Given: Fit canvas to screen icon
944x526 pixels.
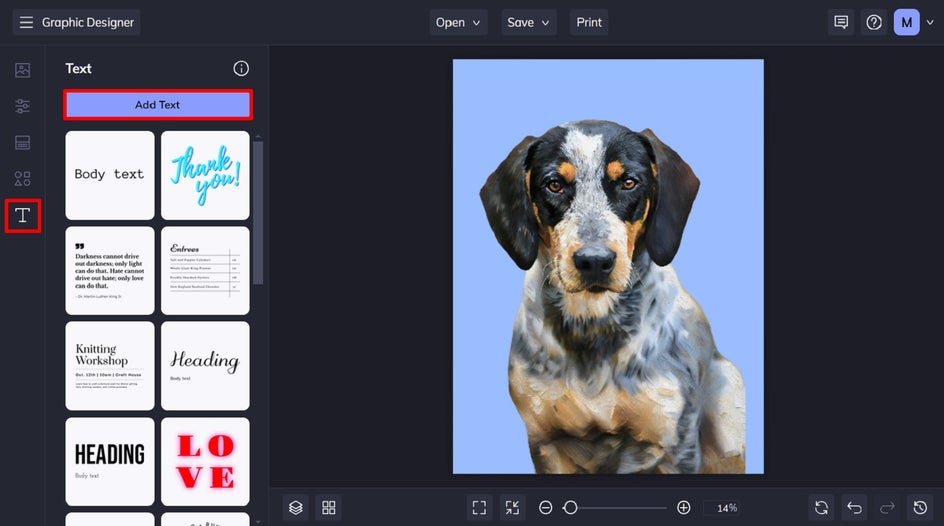Looking at the screenshot, I should click(479, 507).
